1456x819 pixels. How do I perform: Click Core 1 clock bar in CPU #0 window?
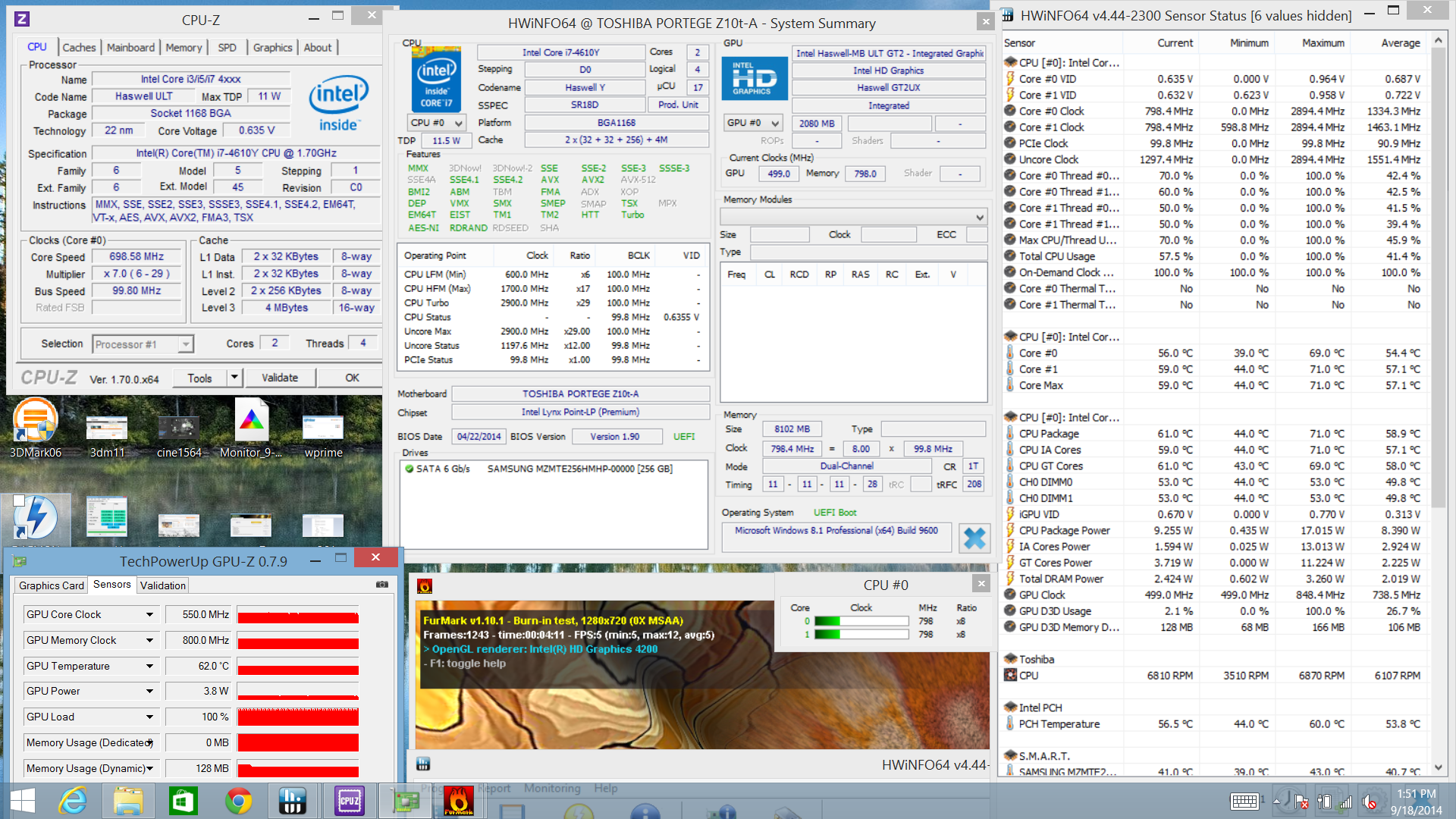(861, 635)
